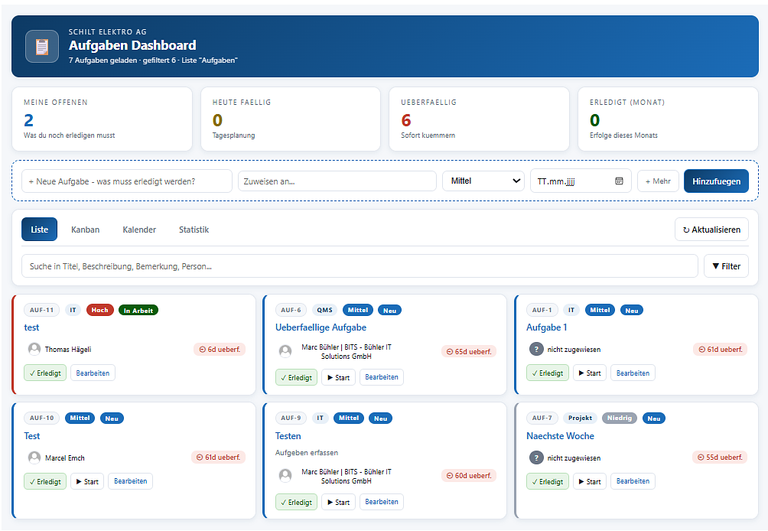Start the Aufgabe 1 task
Viewport: 768px width, 531px height.
590,373
